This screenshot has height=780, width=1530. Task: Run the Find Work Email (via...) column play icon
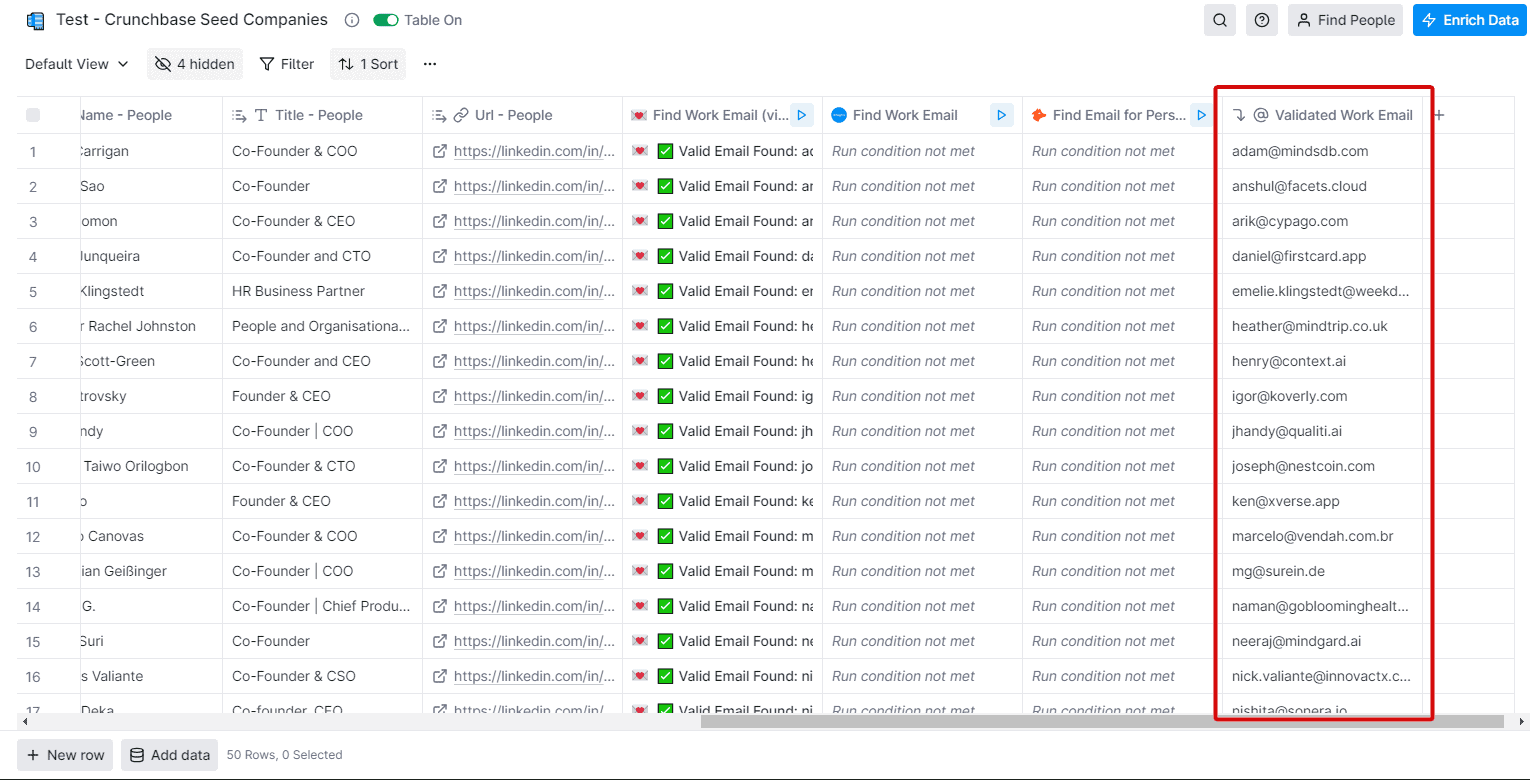click(x=801, y=115)
